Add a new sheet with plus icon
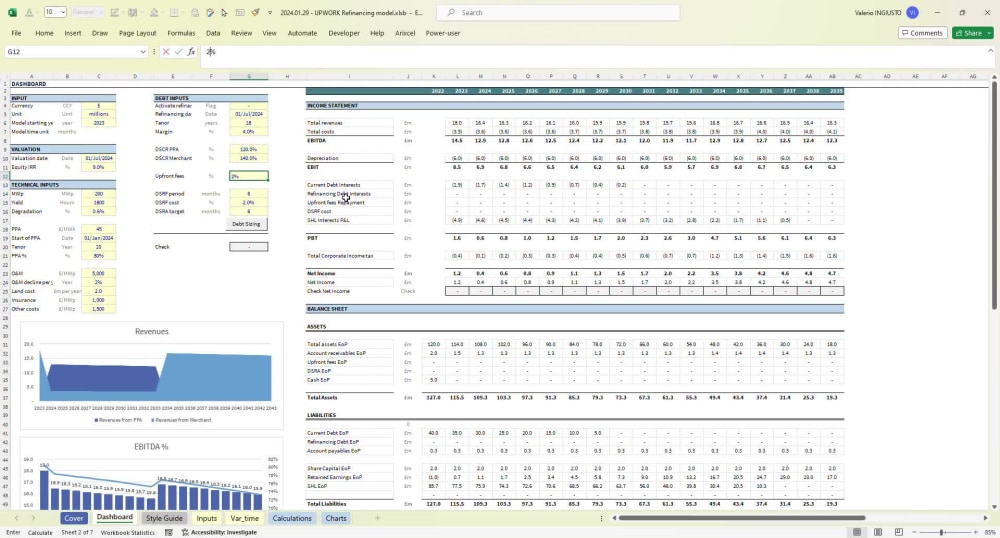Image resolution: width=1000 pixels, height=538 pixels. coord(377,518)
